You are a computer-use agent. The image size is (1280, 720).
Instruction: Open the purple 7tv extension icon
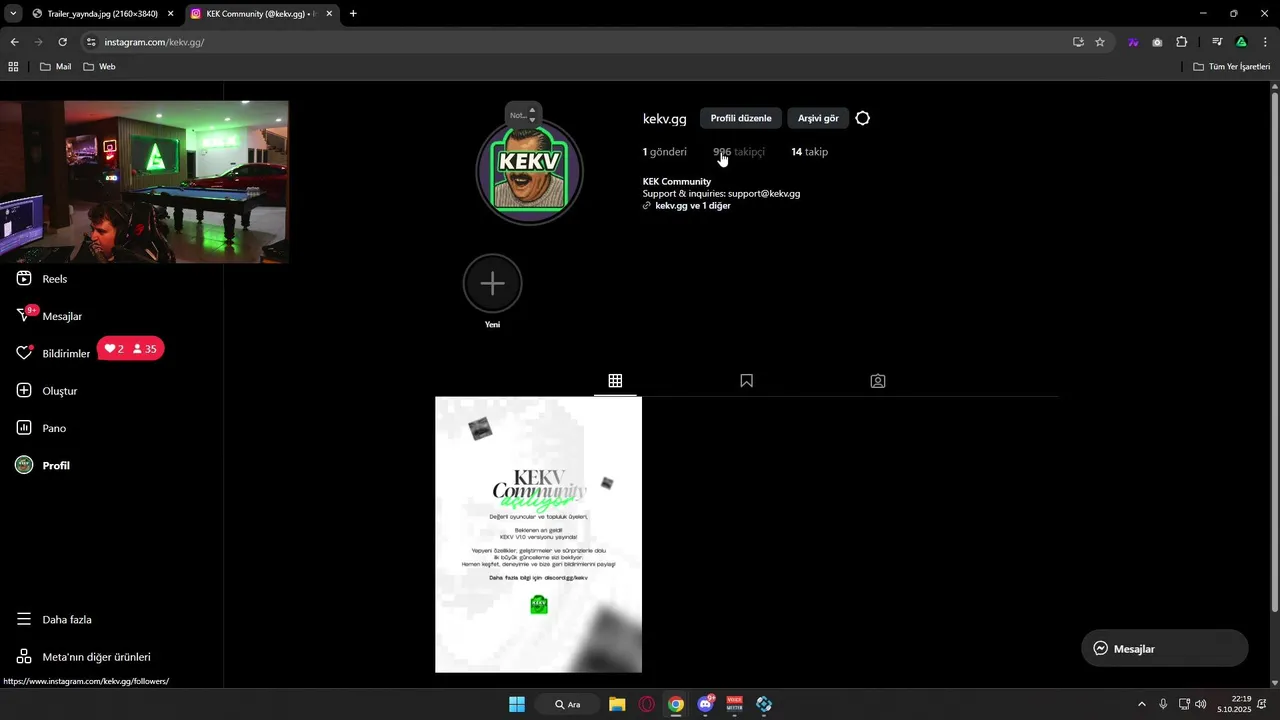(1133, 42)
